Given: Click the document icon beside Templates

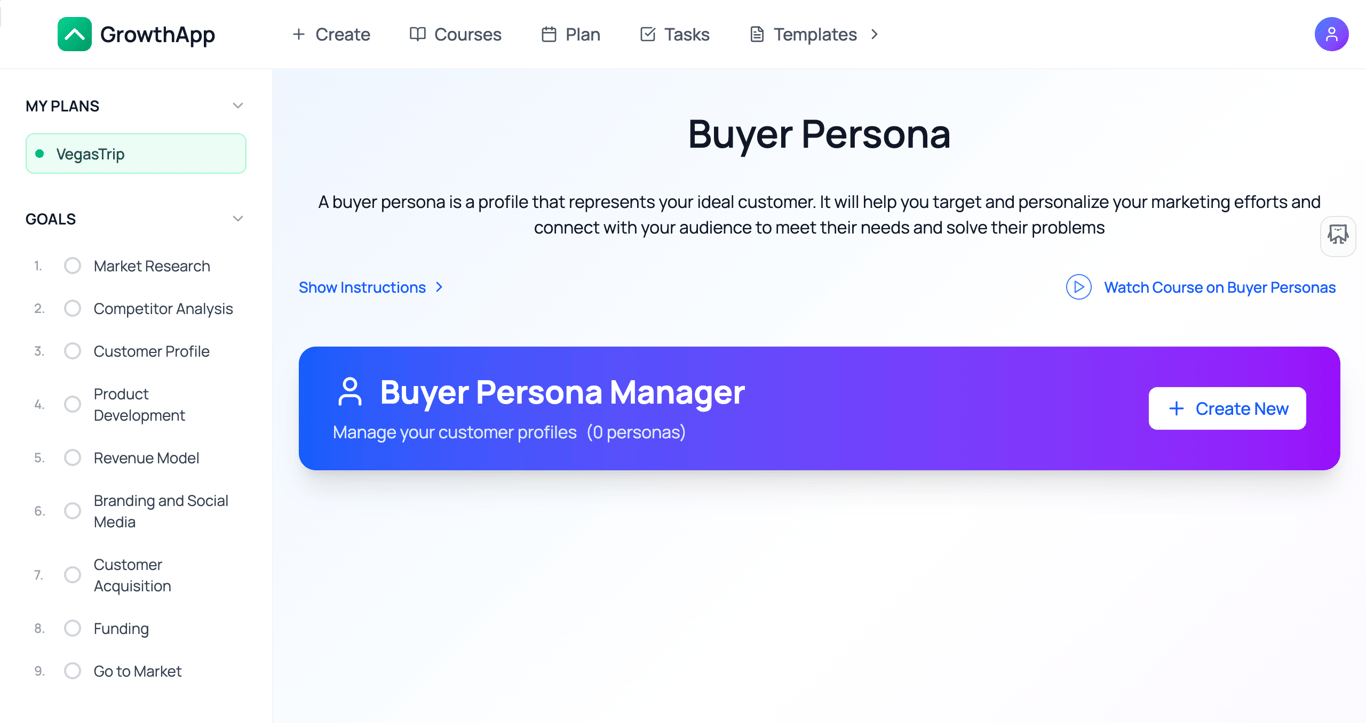Looking at the screenshot, I should tap(757, 34).
